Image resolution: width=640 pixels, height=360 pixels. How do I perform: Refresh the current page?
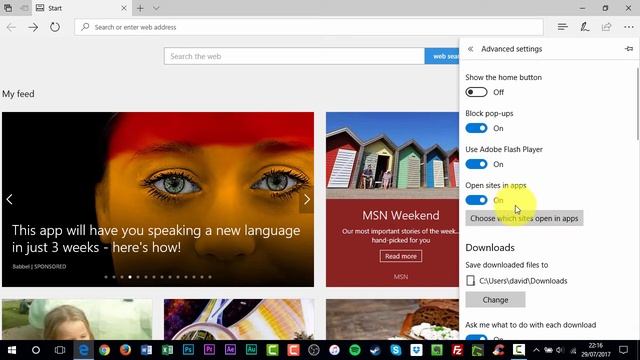[55, 27]
